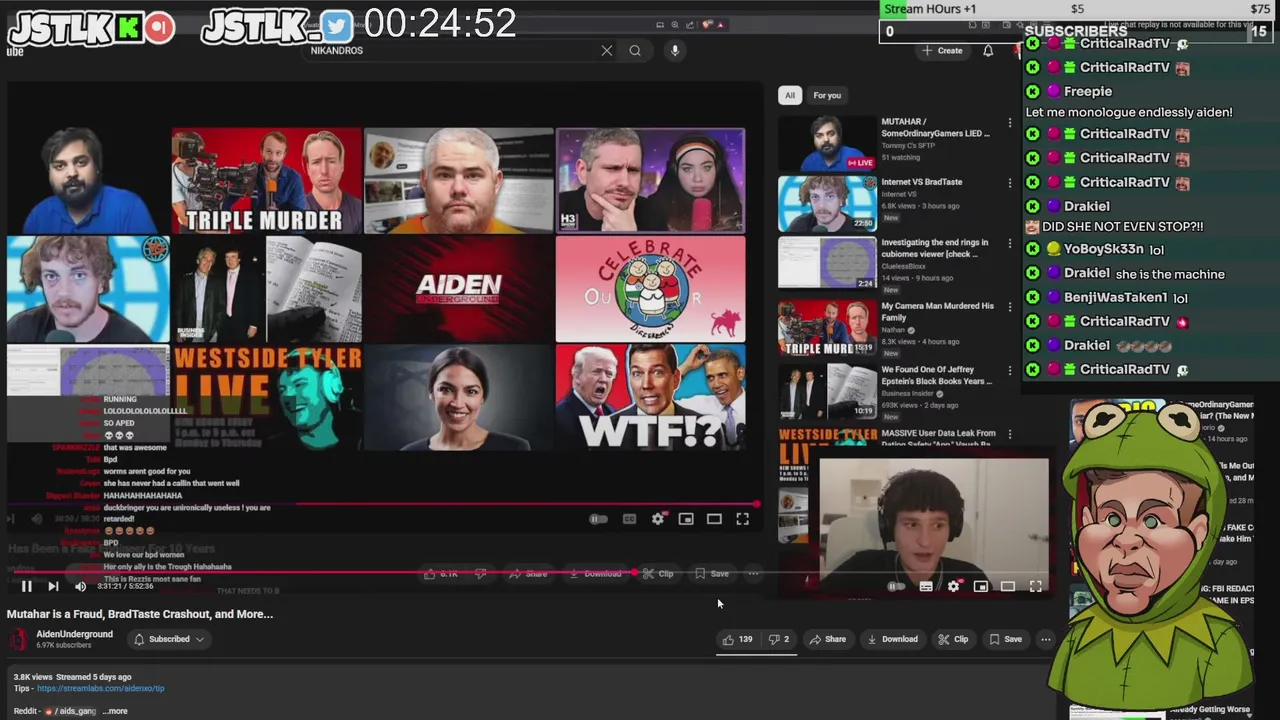Like the video showing 139 likes
The height and width of the screenshot is (720, 1280).
pyautogui.click(x=737, y=639)
